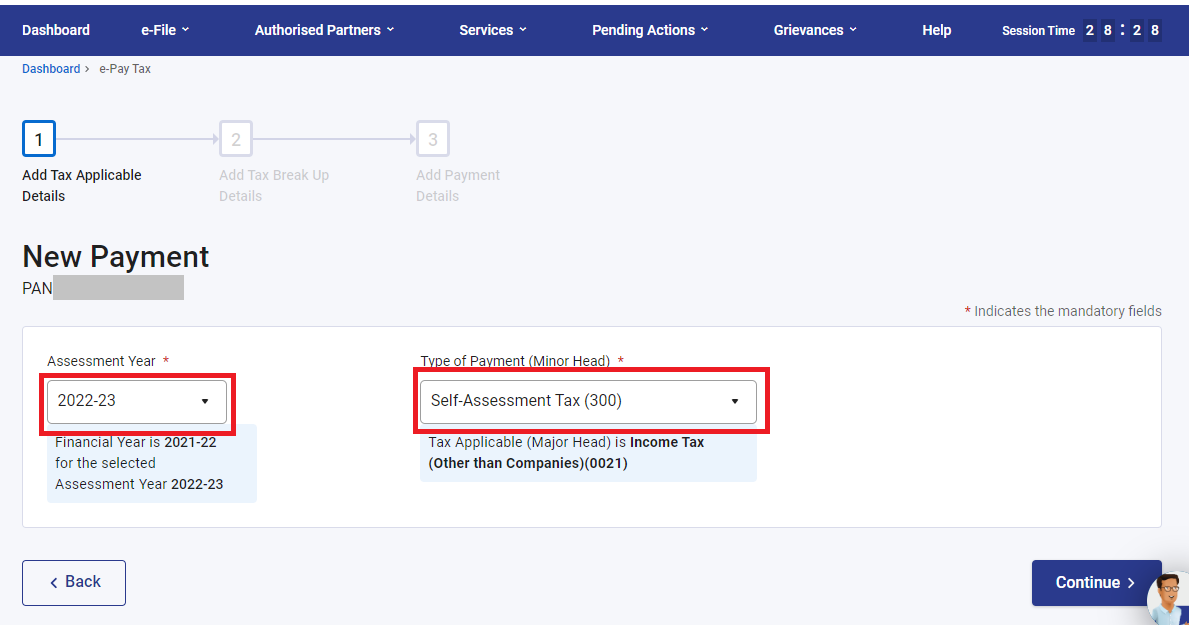Click step 3 Add Payment Details circle

pyautogui.click(x=432, y=138)
